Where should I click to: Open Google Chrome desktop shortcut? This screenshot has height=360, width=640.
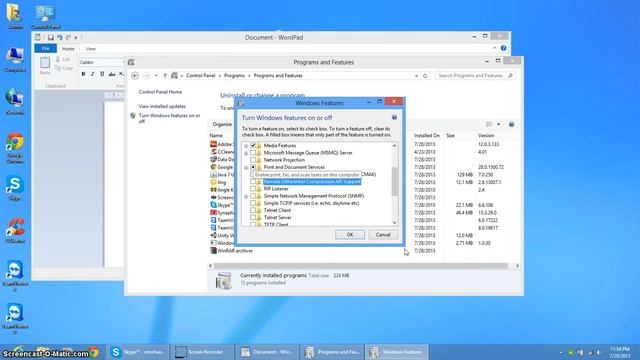[x=15, y=148]
